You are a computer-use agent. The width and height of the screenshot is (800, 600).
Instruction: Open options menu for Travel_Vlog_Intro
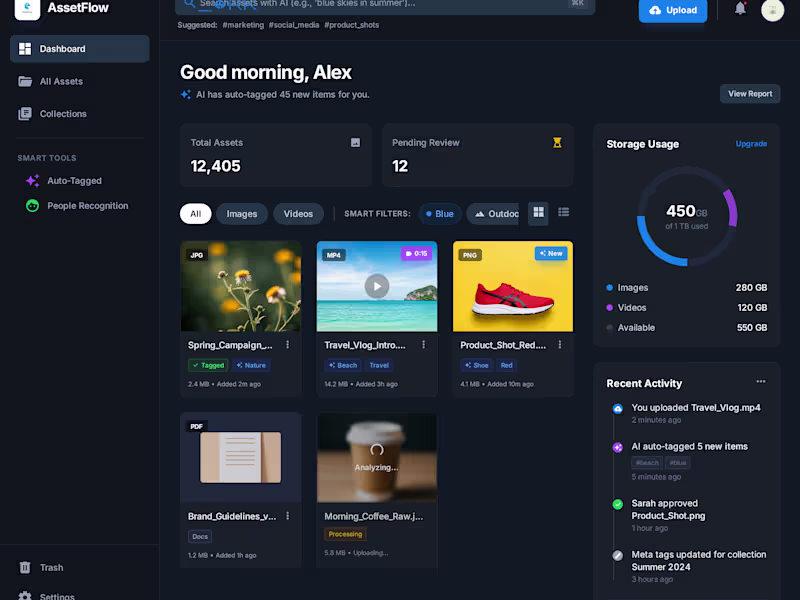(423, 344)
